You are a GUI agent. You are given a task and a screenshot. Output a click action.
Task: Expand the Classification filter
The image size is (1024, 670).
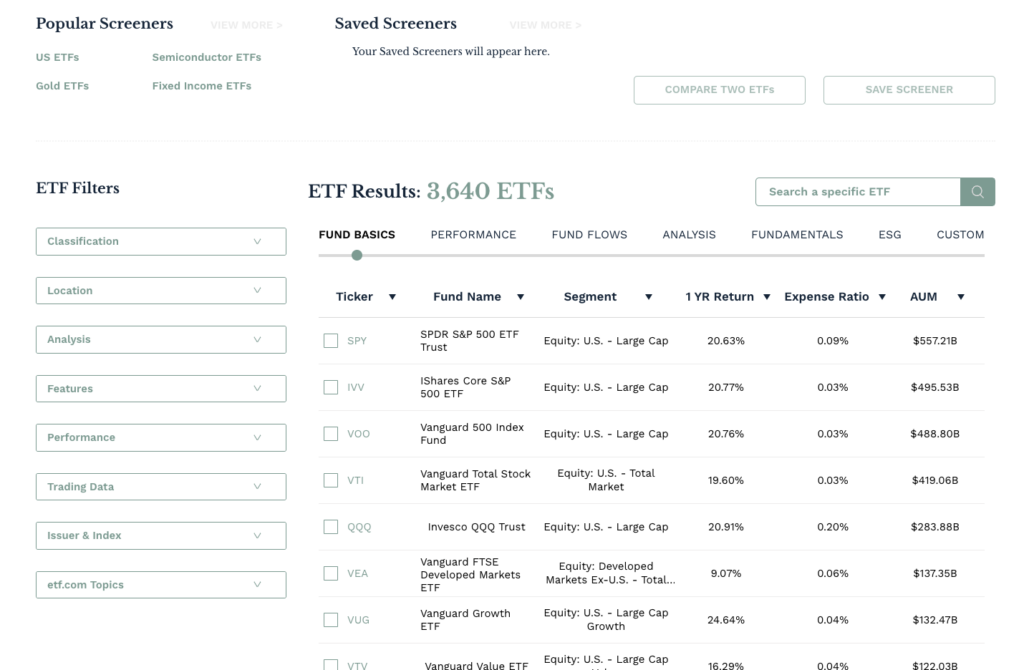tap(160, 241)
